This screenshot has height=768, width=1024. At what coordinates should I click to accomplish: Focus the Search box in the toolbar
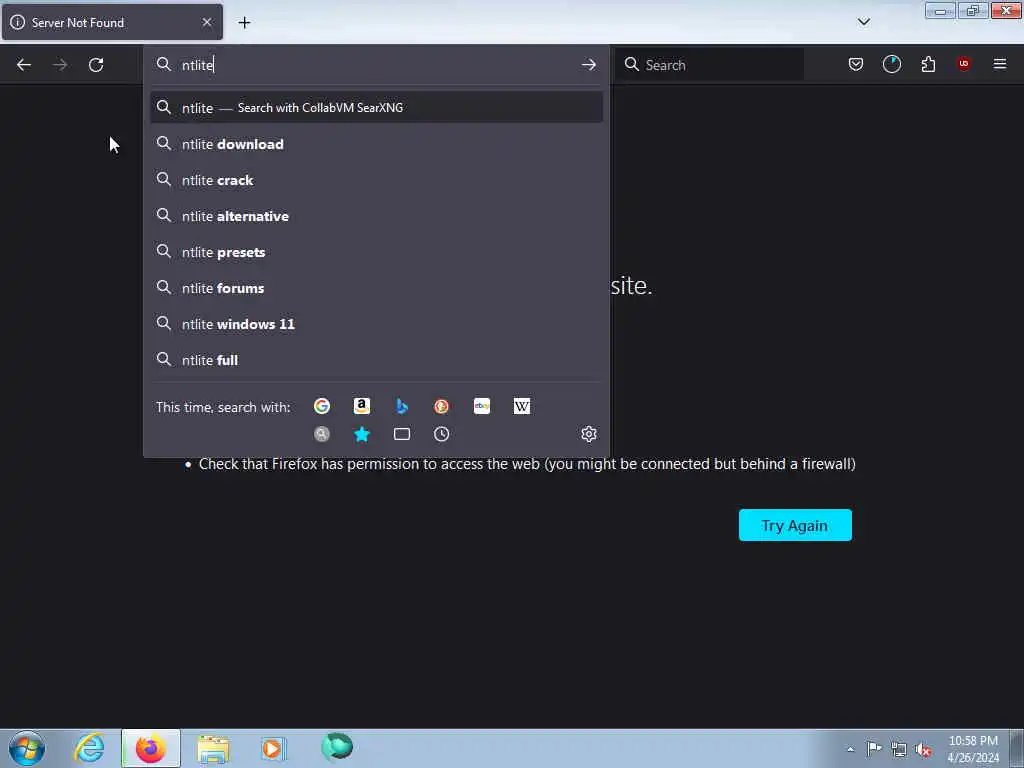[x=709, y=65]
